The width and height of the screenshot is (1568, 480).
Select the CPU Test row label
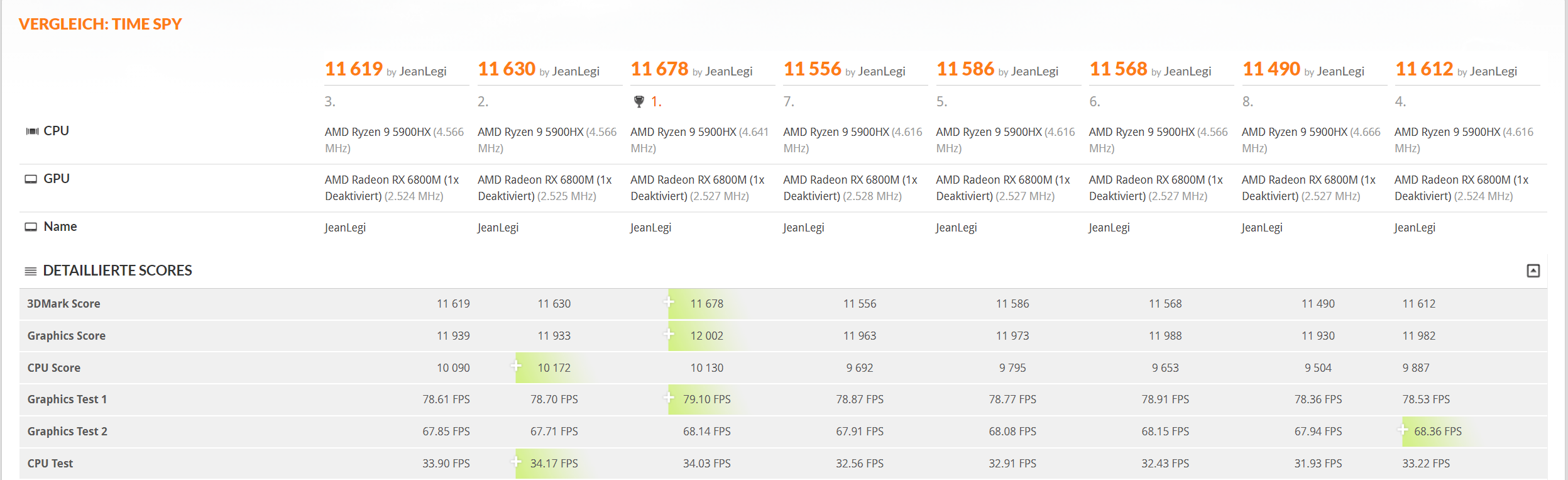pos(50,464)
